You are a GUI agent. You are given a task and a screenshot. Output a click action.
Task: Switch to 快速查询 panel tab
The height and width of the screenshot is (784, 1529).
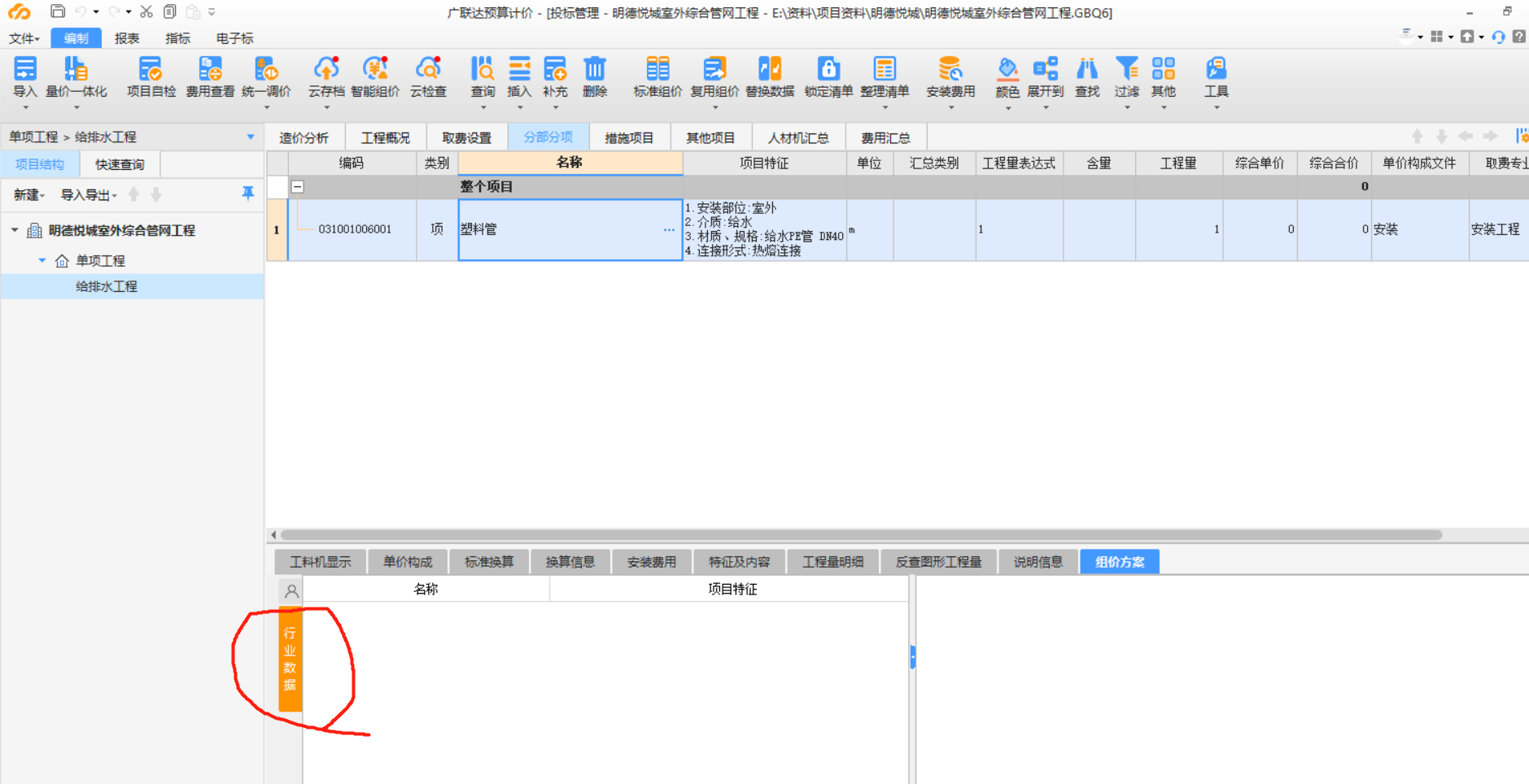coord(120,164)
